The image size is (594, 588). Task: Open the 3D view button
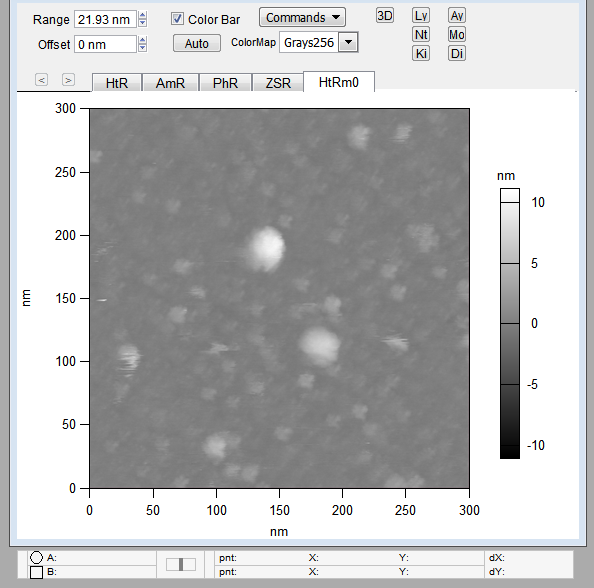(385, 16)
